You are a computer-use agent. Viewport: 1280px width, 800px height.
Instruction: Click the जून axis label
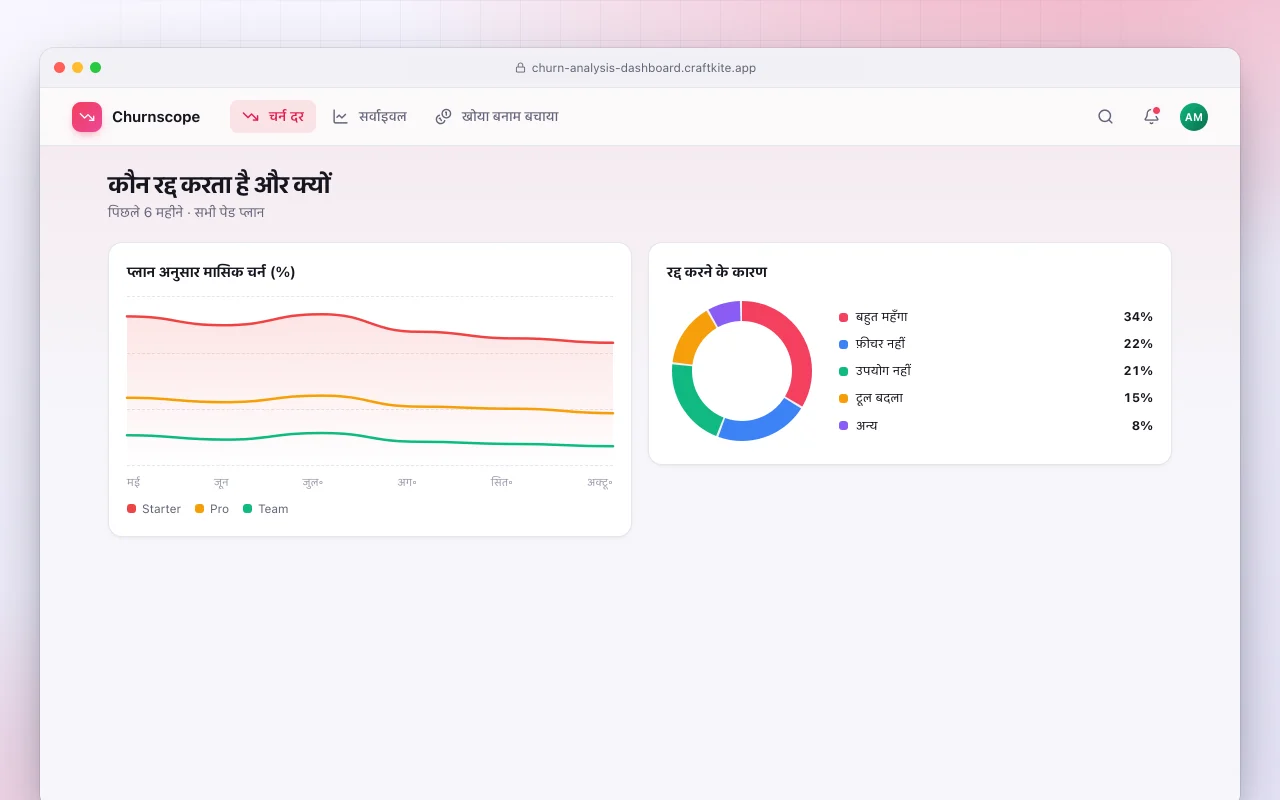pos(221,482)
